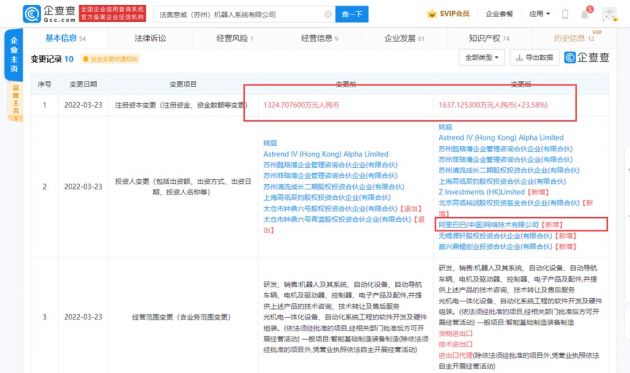Expand the 应用 dropdown
This screenshot has width=630, height=373.
pos(539,14)
